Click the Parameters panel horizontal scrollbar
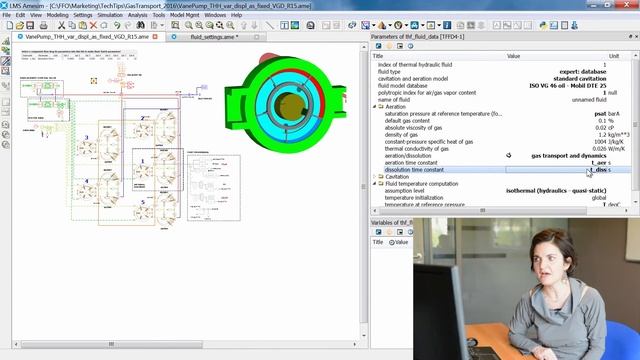The image size is (640, 360). [x=483, y=211]
